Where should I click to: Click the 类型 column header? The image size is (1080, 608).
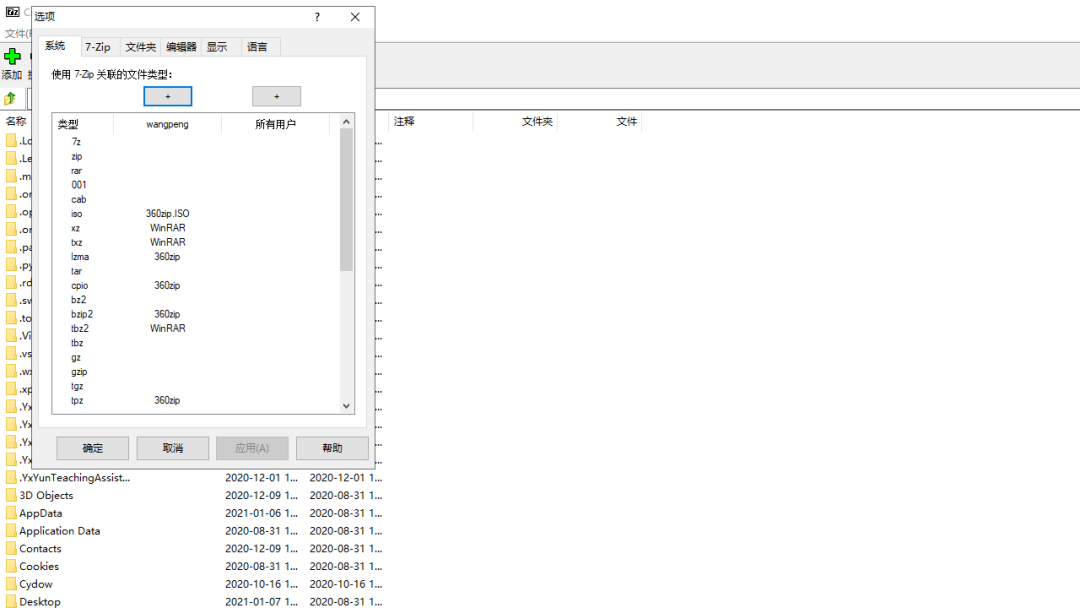click(68, 124)
